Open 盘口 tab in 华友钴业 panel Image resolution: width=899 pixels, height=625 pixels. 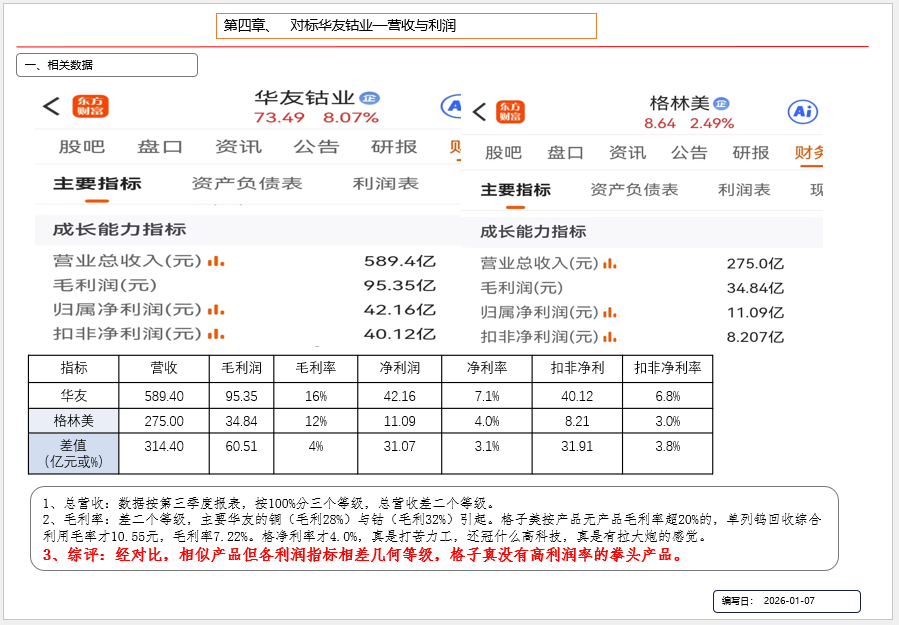coord(160,147)
